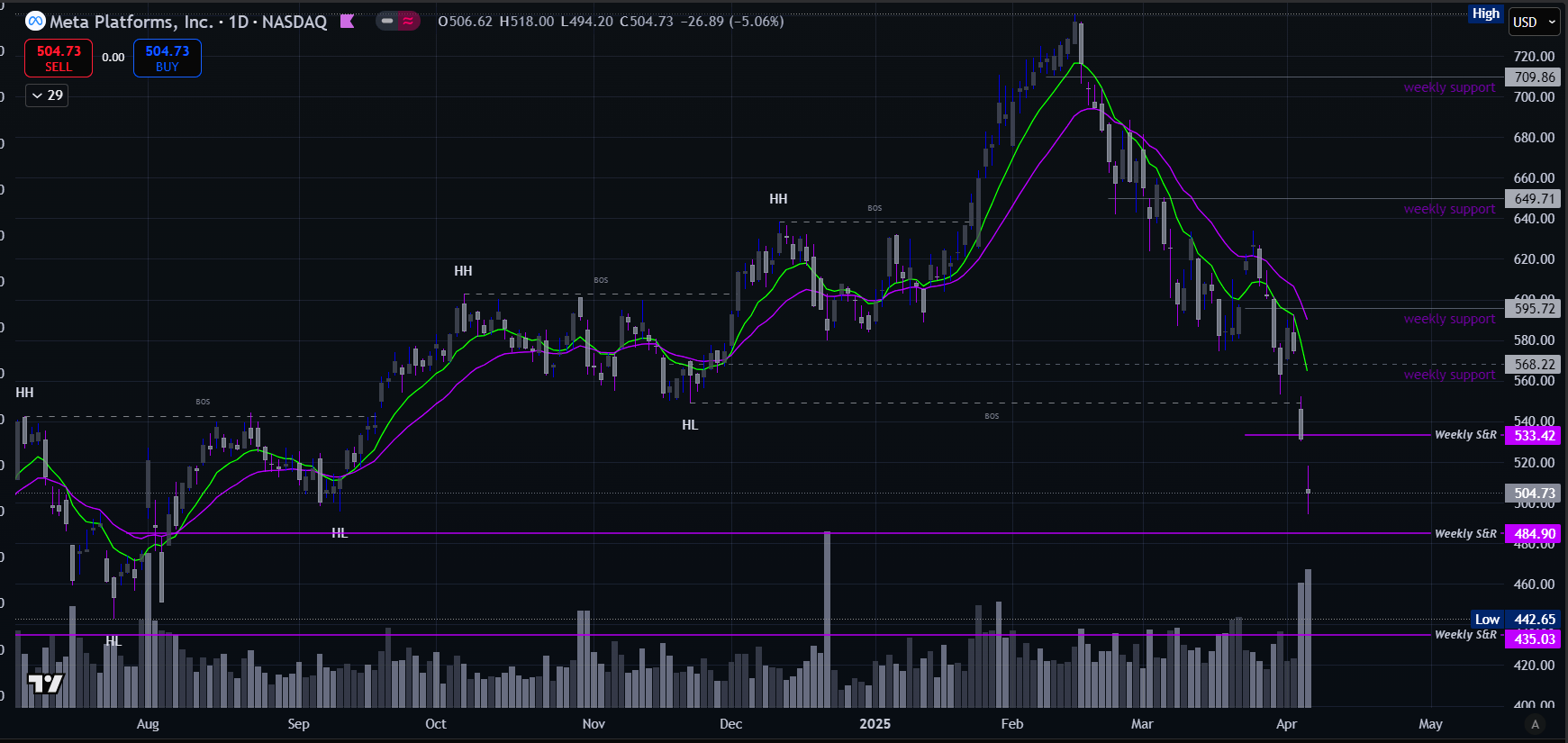Select the weekly support text near 649.71
Screen dimensions: 1568x743
coord(1449,210)
